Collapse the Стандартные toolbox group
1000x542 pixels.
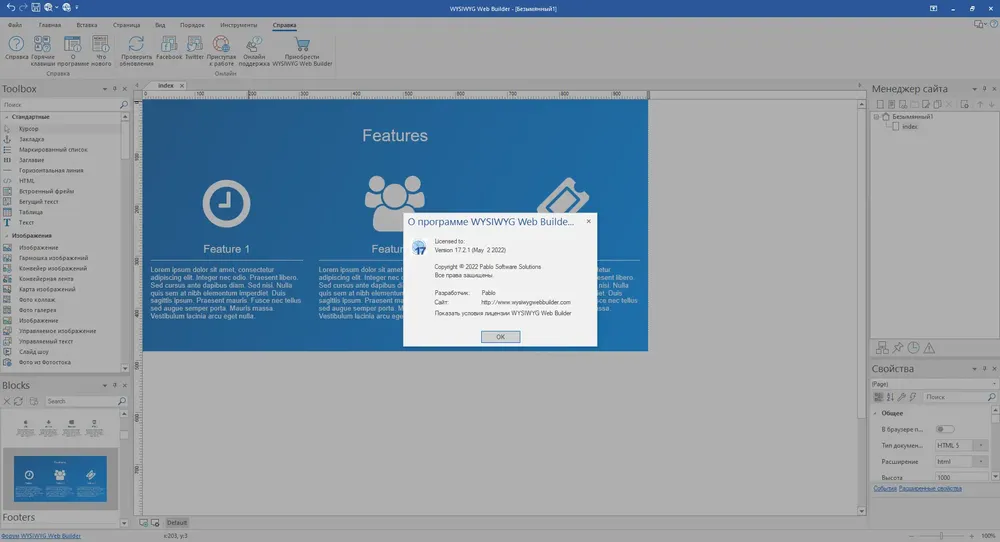coord(7,117)
